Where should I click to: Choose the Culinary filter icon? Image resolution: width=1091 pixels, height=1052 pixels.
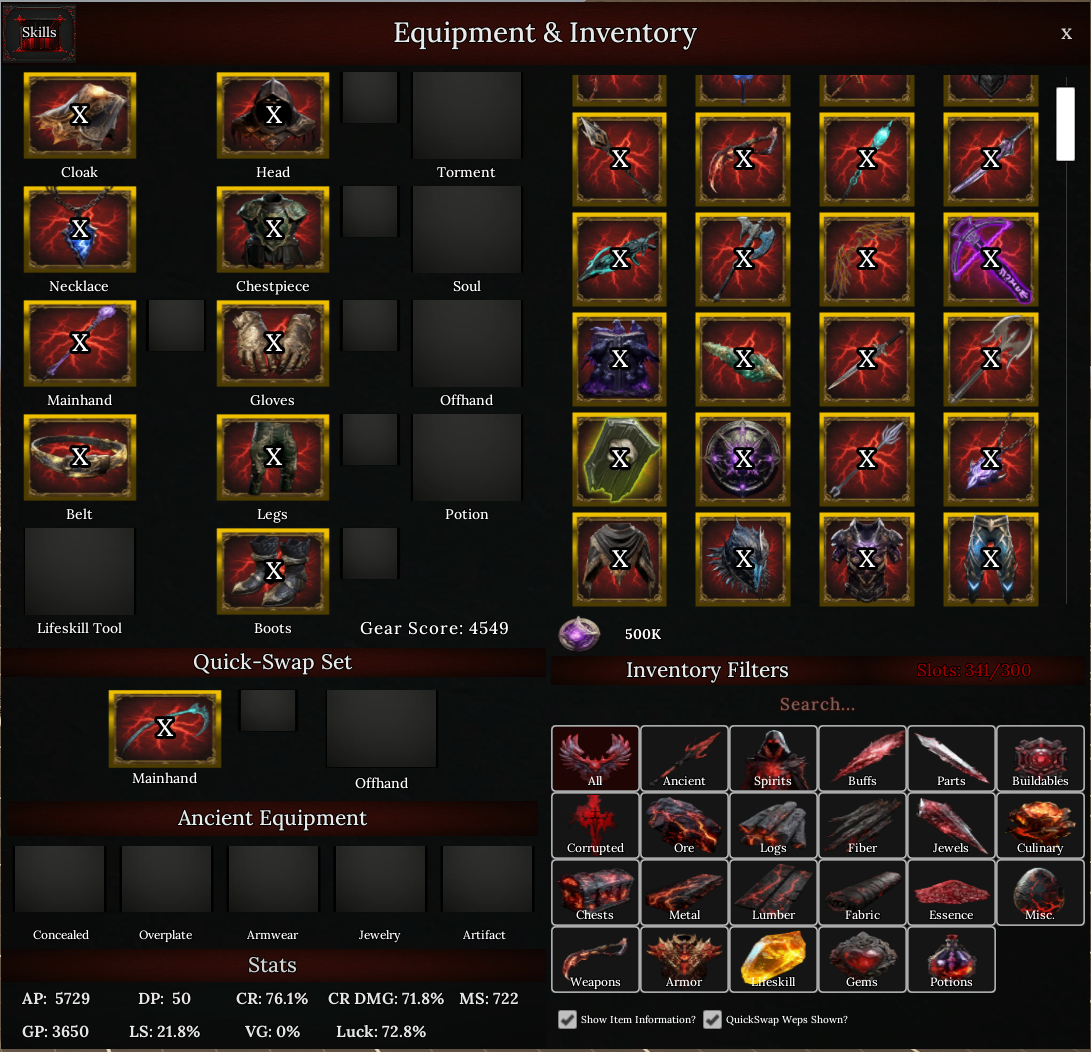pyautogui.click(x=1040, y=825)
